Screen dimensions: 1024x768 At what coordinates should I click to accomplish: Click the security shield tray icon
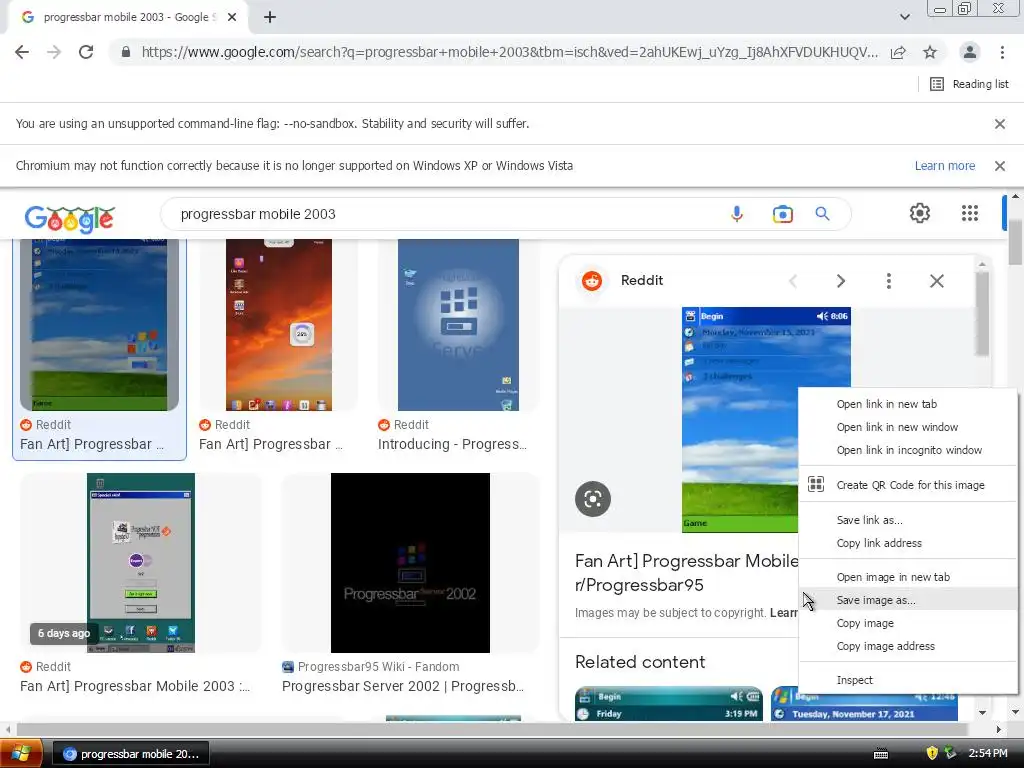point(931,753)
